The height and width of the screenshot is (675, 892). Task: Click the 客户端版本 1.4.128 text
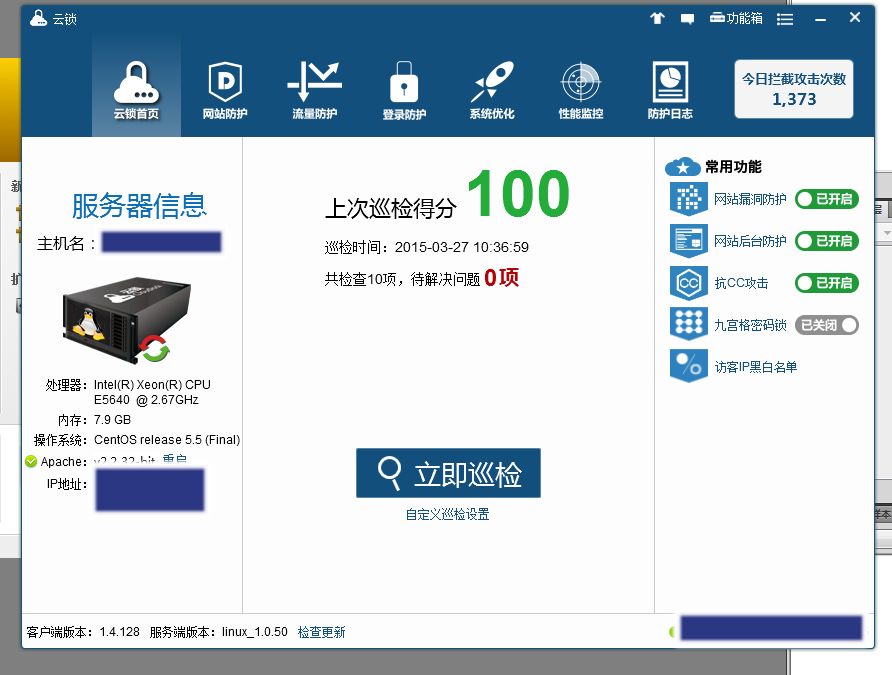point(83,632)
